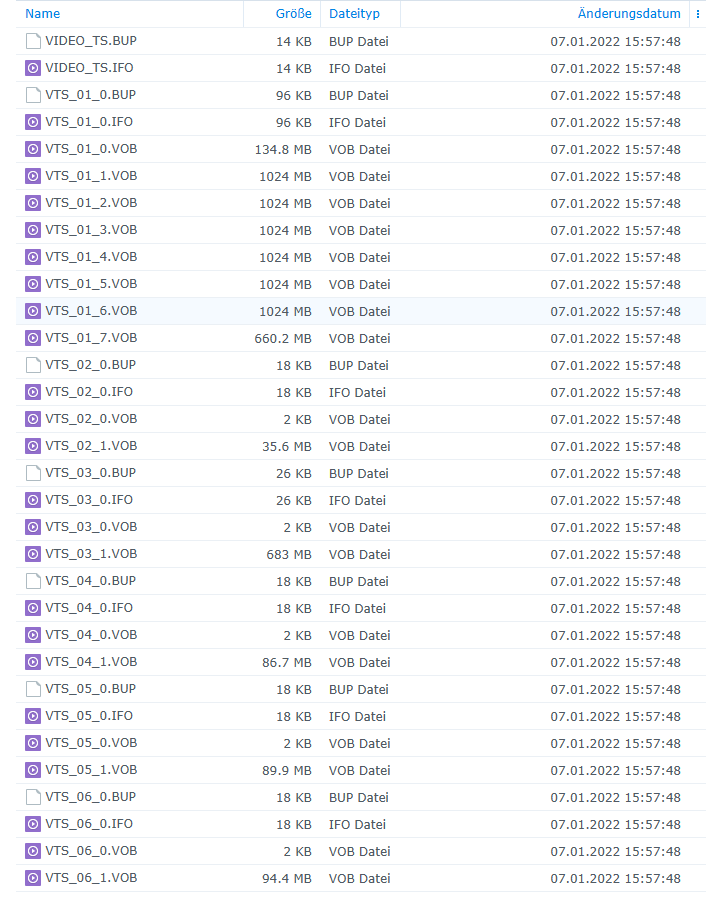Select the file name VTS_06_0.IFO
The image size is (707, 916).
tap(89, 824)
